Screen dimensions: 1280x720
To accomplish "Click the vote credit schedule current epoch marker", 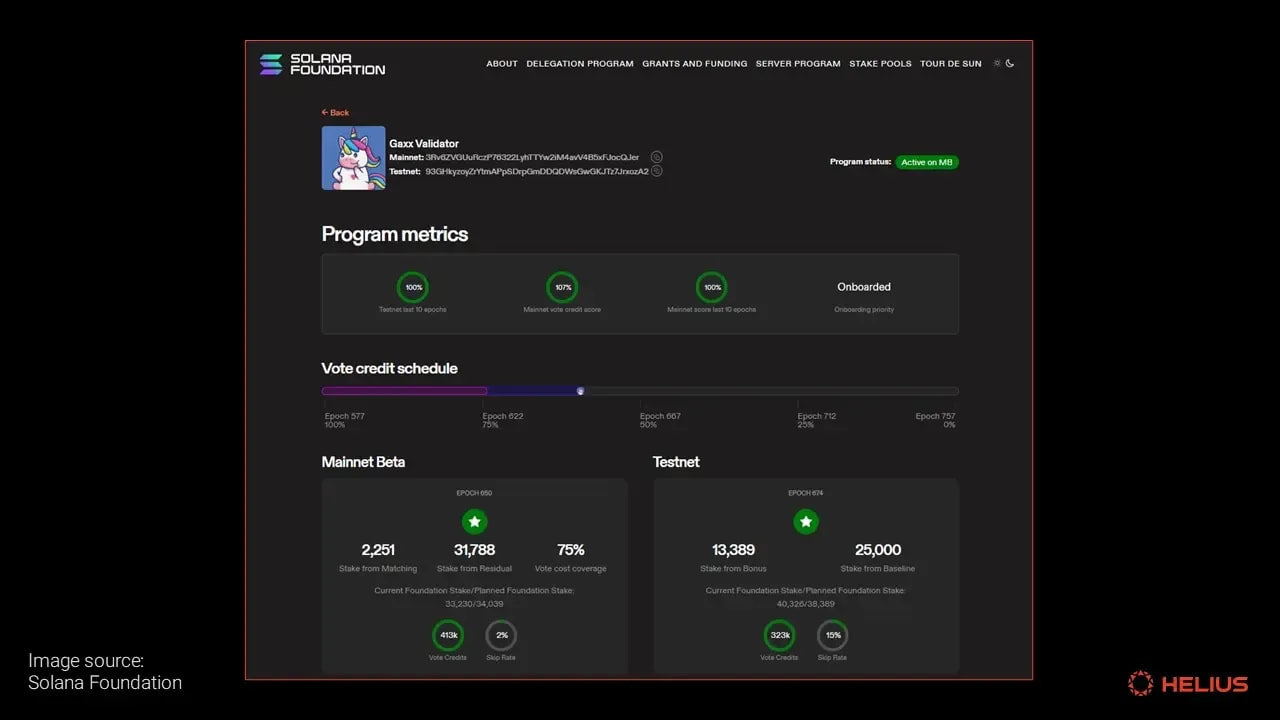I will tap(580, 391).
